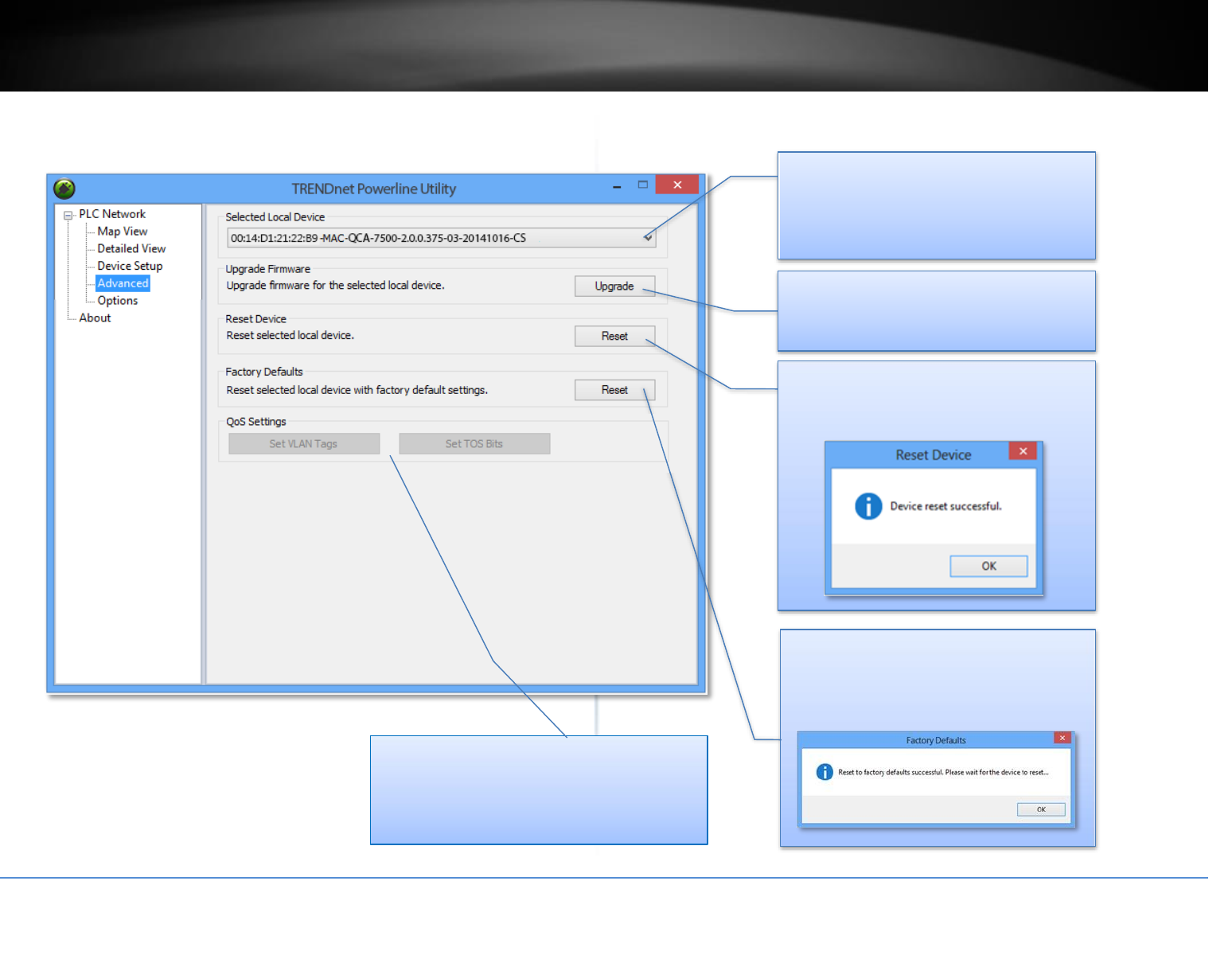Click the 'Upgrade Firmware' group label
This screenshot has height=955, width=1232.
coord(267,269)
